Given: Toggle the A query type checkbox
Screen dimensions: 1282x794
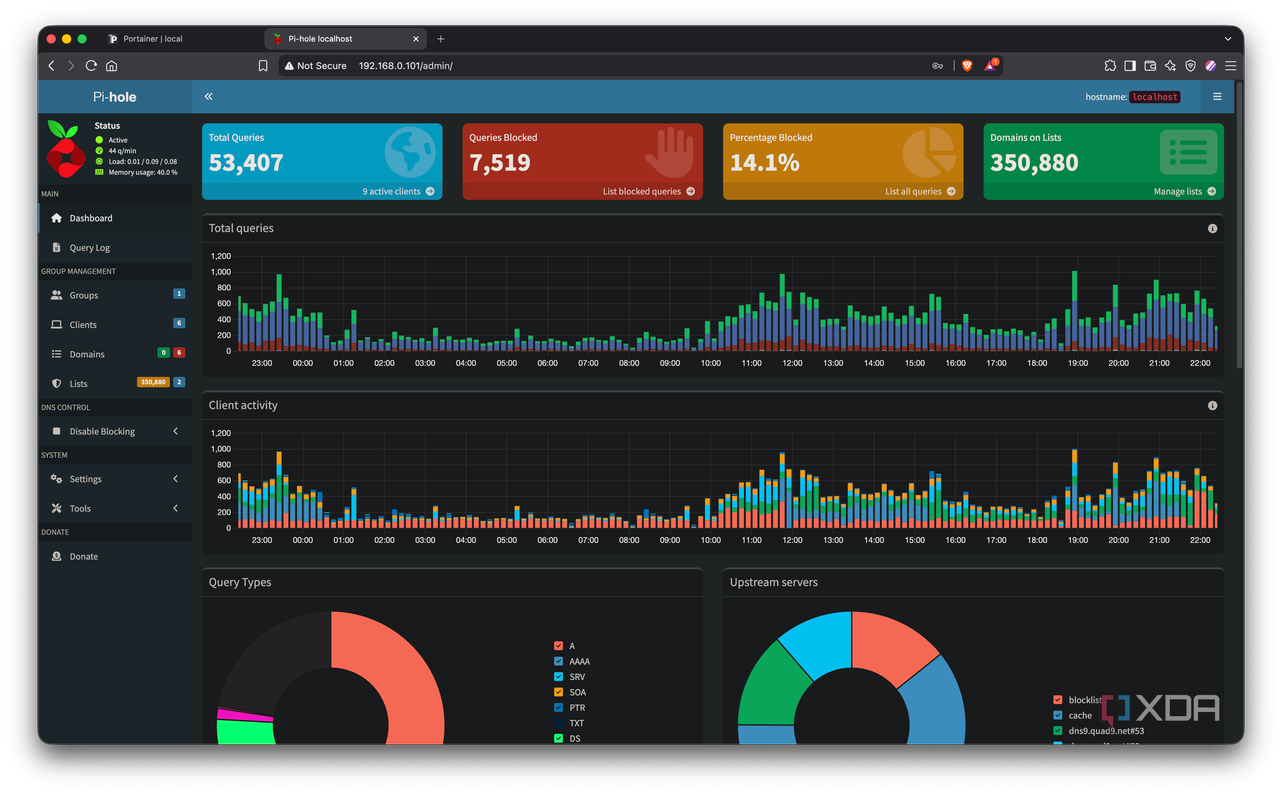Looking at the screenshot, I should pyautogui.click(x=558, y=646).
